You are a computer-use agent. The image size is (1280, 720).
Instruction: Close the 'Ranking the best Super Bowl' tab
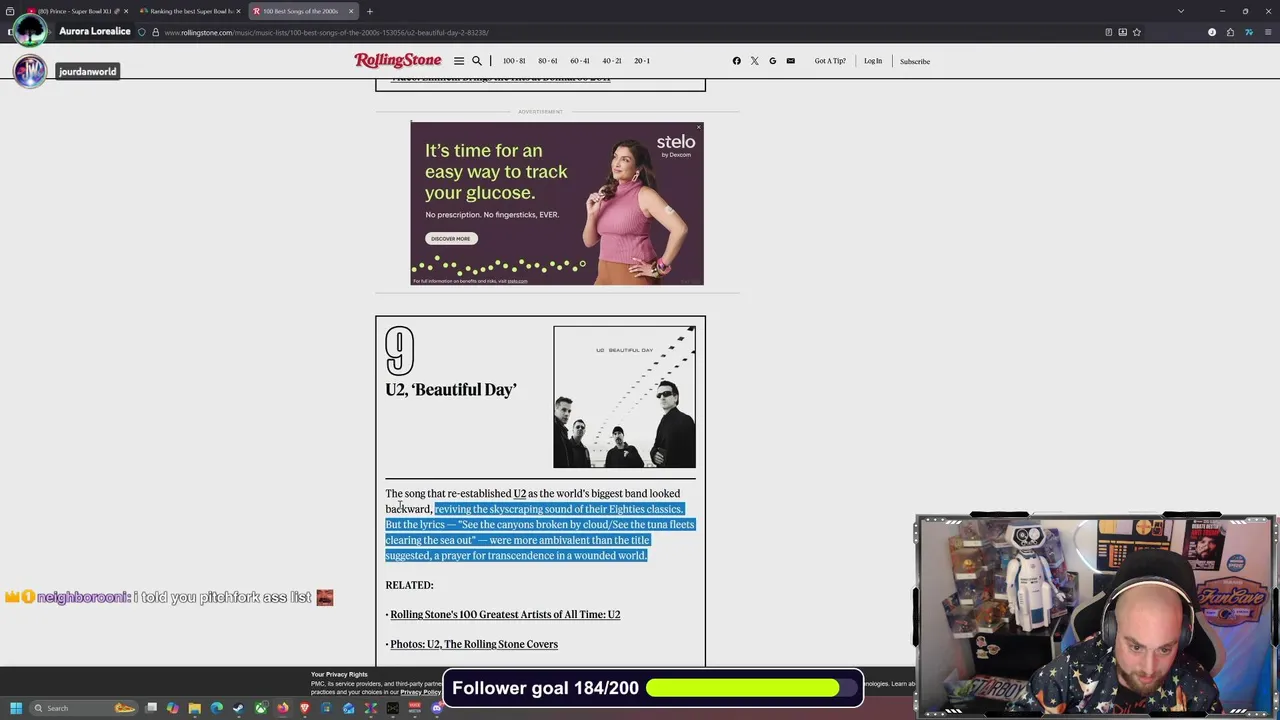238,11
